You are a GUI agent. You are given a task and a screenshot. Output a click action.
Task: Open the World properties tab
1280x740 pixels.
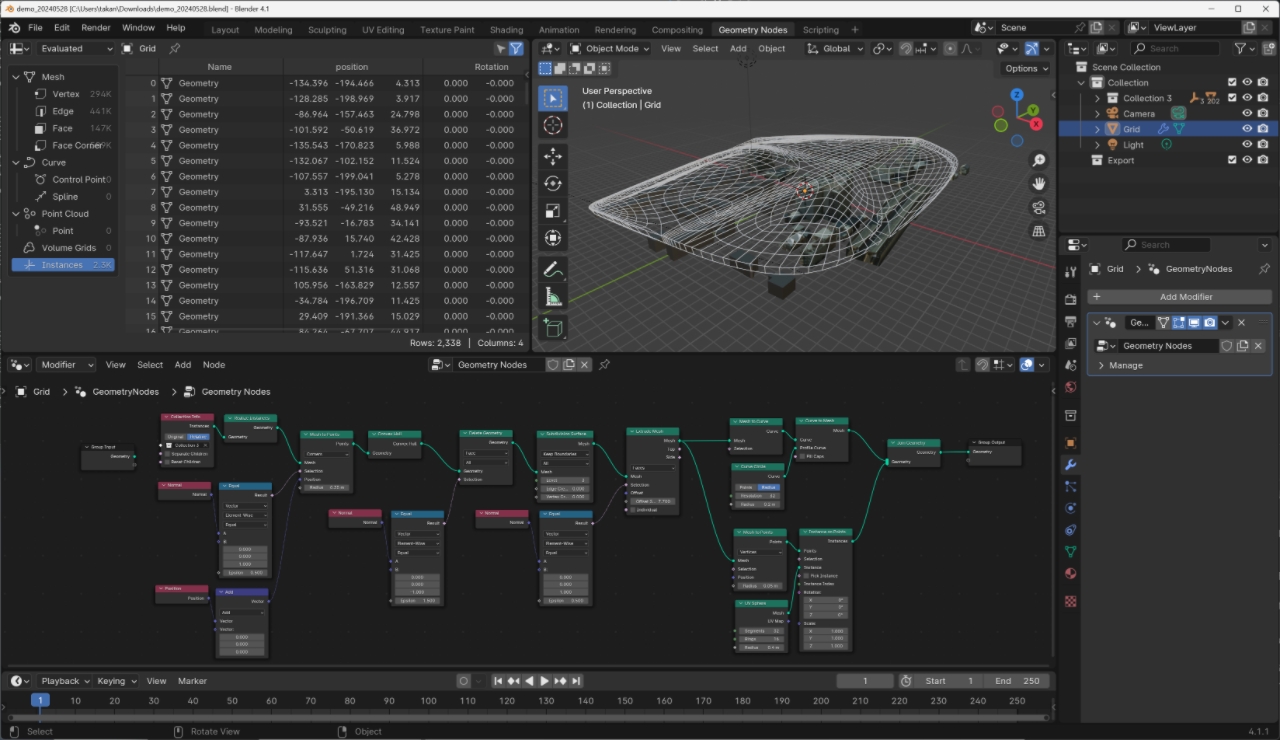point(1071,388)
